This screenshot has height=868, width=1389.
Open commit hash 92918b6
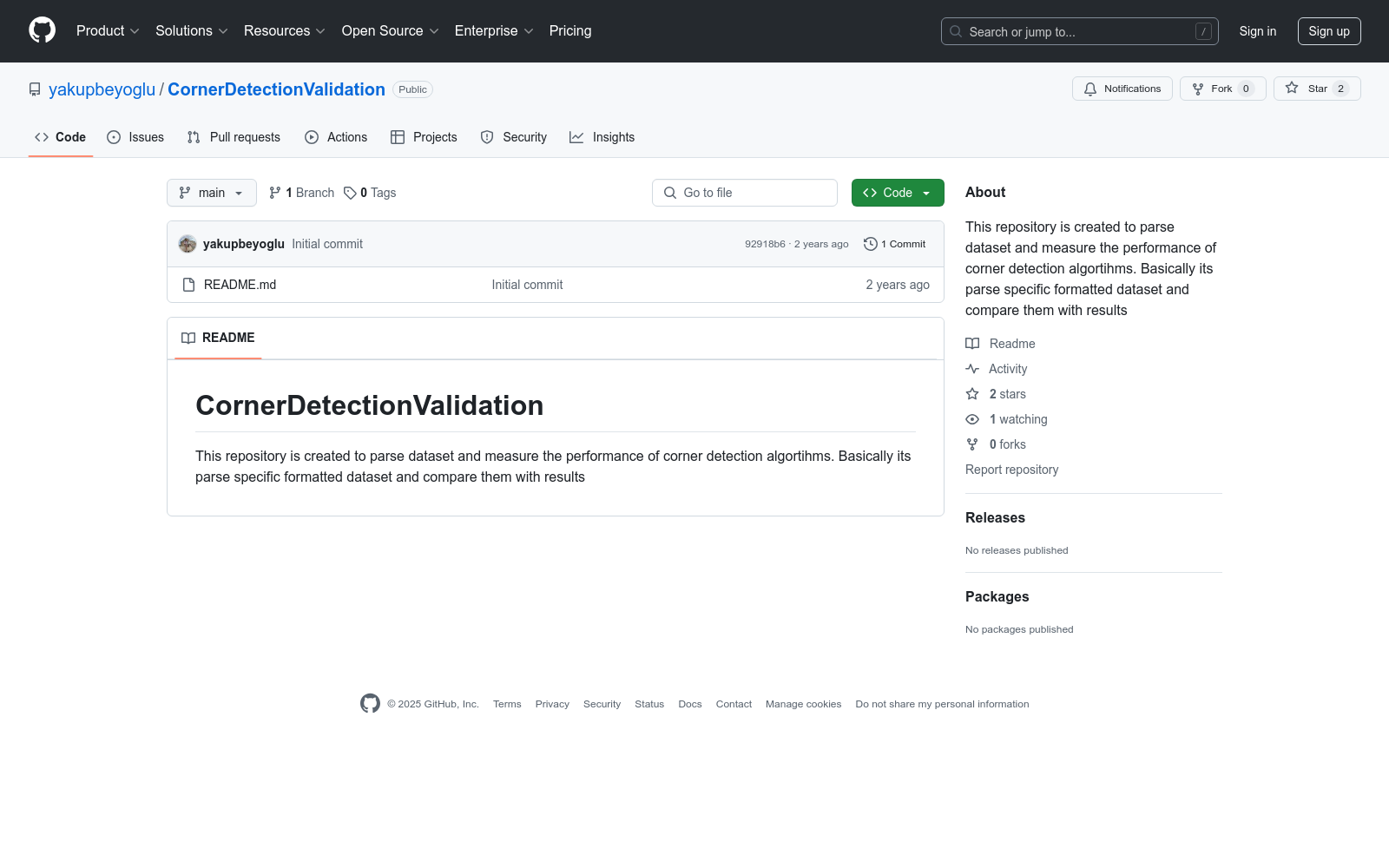[x=765, y=244]
